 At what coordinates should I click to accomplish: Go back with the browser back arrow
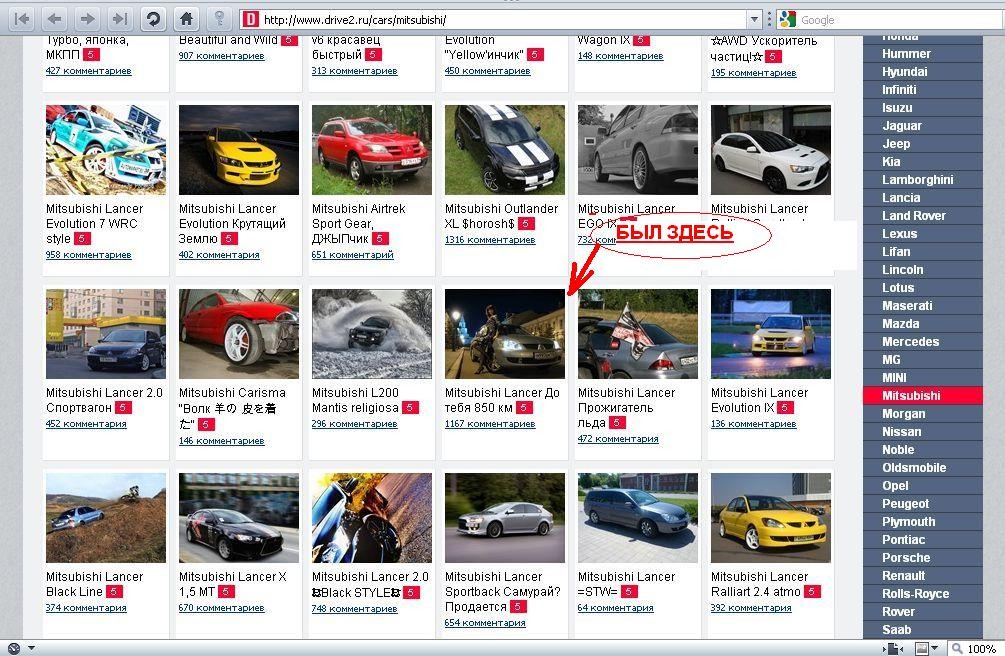[x=55, y=19]
